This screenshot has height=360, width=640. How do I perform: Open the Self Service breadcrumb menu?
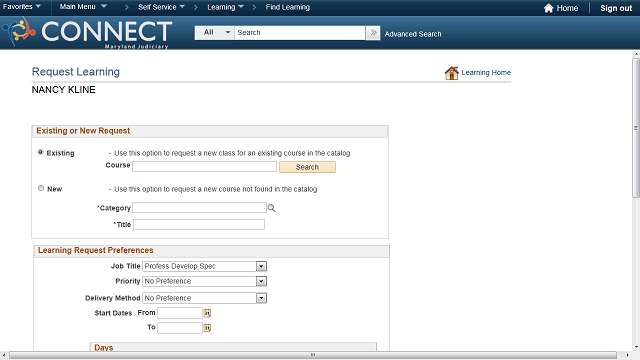(161, 7)
